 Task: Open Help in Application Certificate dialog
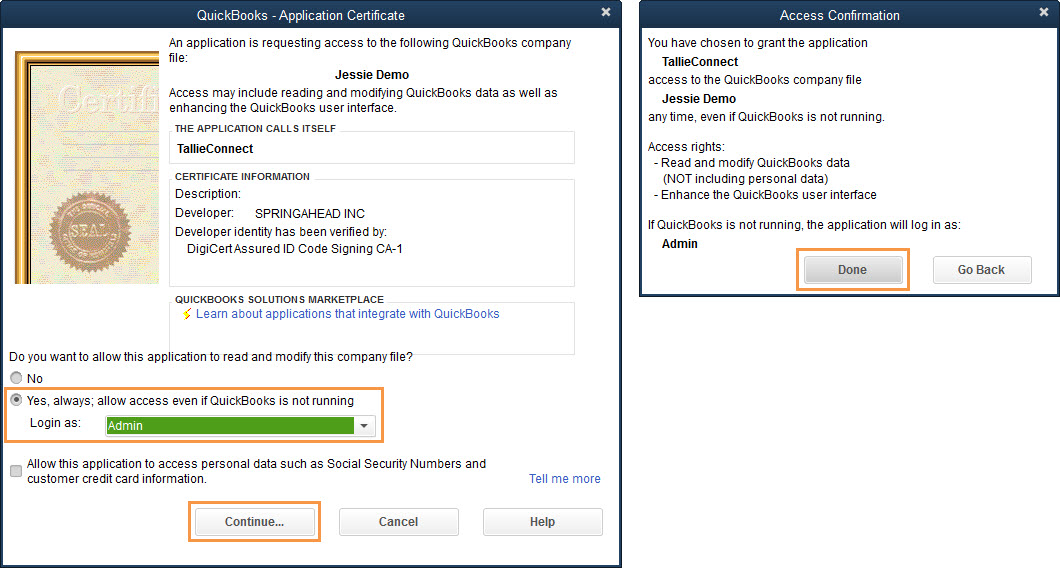point(542,522)
